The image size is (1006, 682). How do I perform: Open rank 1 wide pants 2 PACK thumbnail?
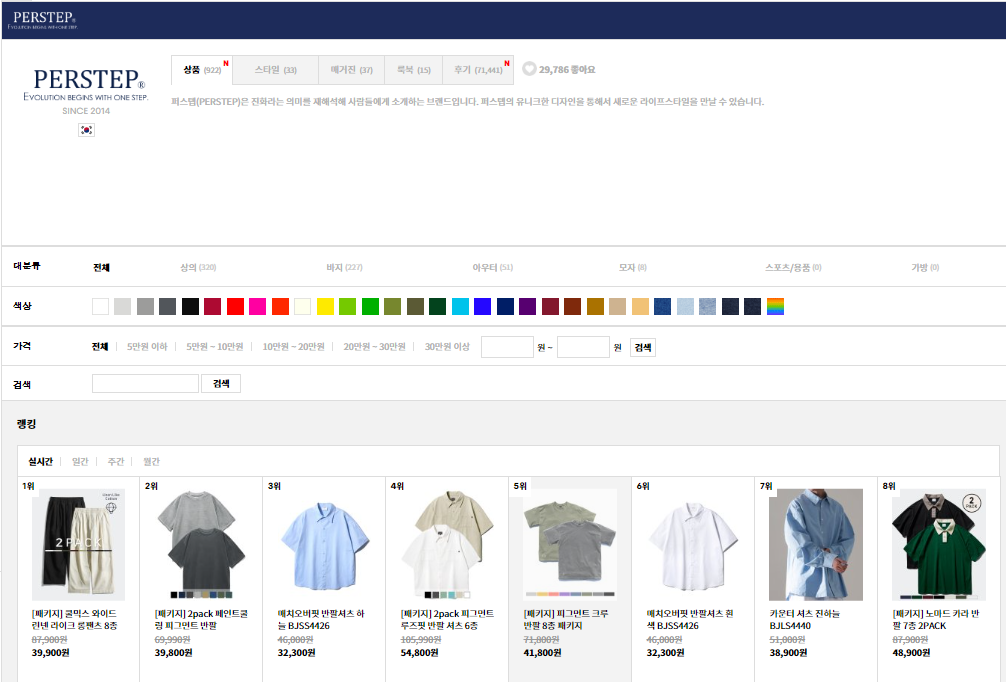(x=78, y=545)
